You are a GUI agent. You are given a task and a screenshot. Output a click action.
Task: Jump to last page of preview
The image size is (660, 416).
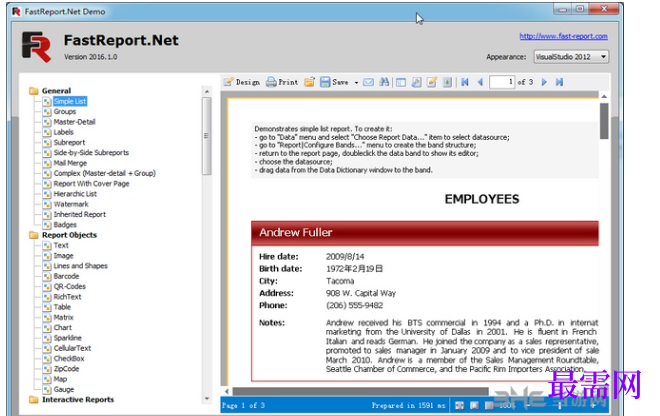[559, 82]
